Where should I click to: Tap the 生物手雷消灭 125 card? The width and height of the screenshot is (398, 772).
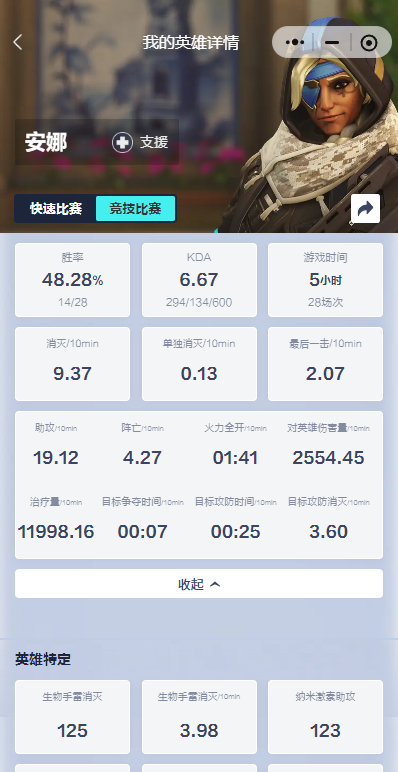tap(72, 717)
